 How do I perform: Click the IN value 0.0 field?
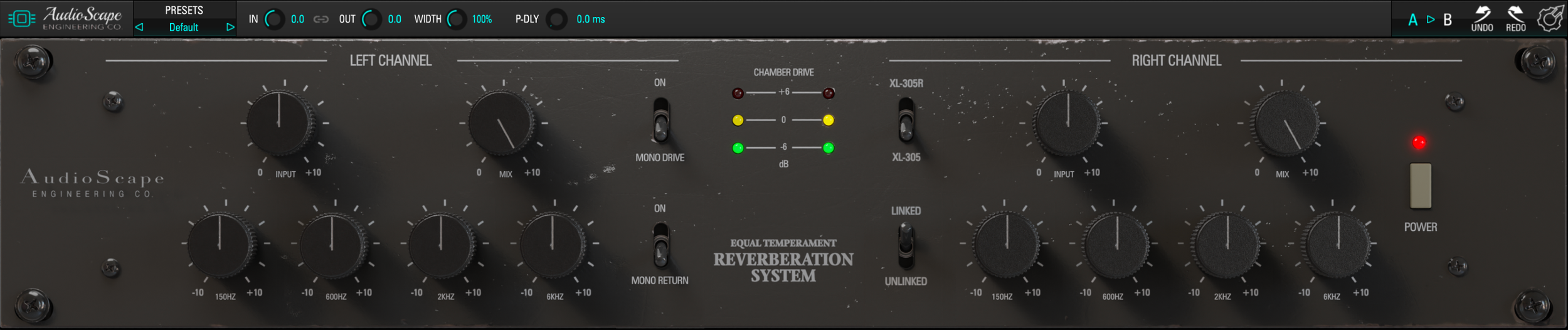click(297, 19)
